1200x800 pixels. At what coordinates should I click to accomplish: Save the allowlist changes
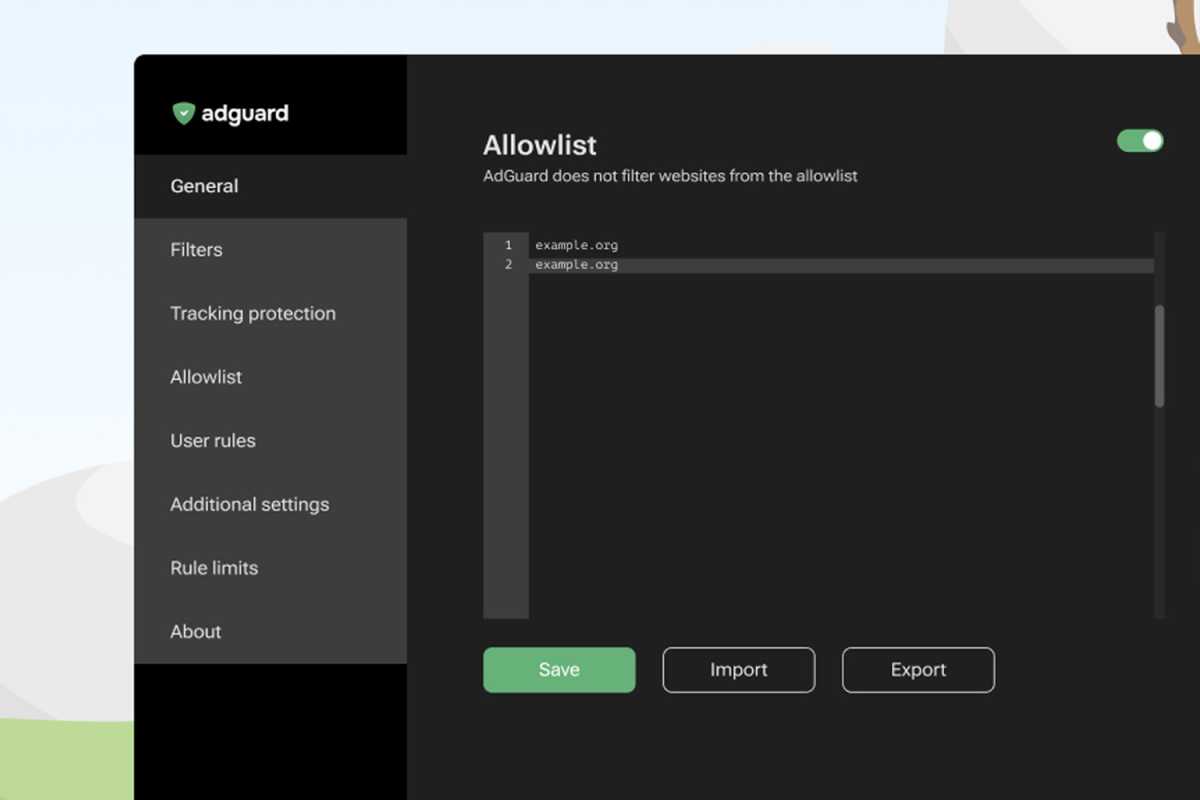559,670
